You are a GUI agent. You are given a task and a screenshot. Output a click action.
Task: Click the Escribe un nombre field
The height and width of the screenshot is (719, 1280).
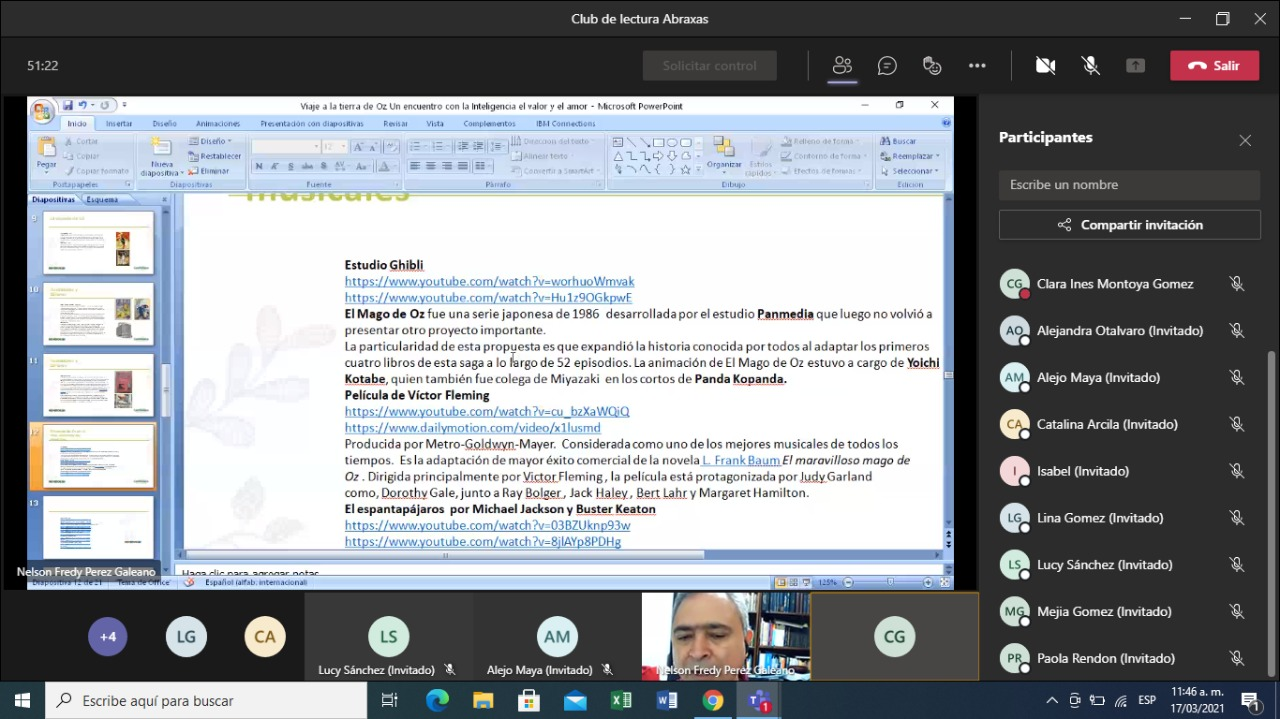[1129, 185]
